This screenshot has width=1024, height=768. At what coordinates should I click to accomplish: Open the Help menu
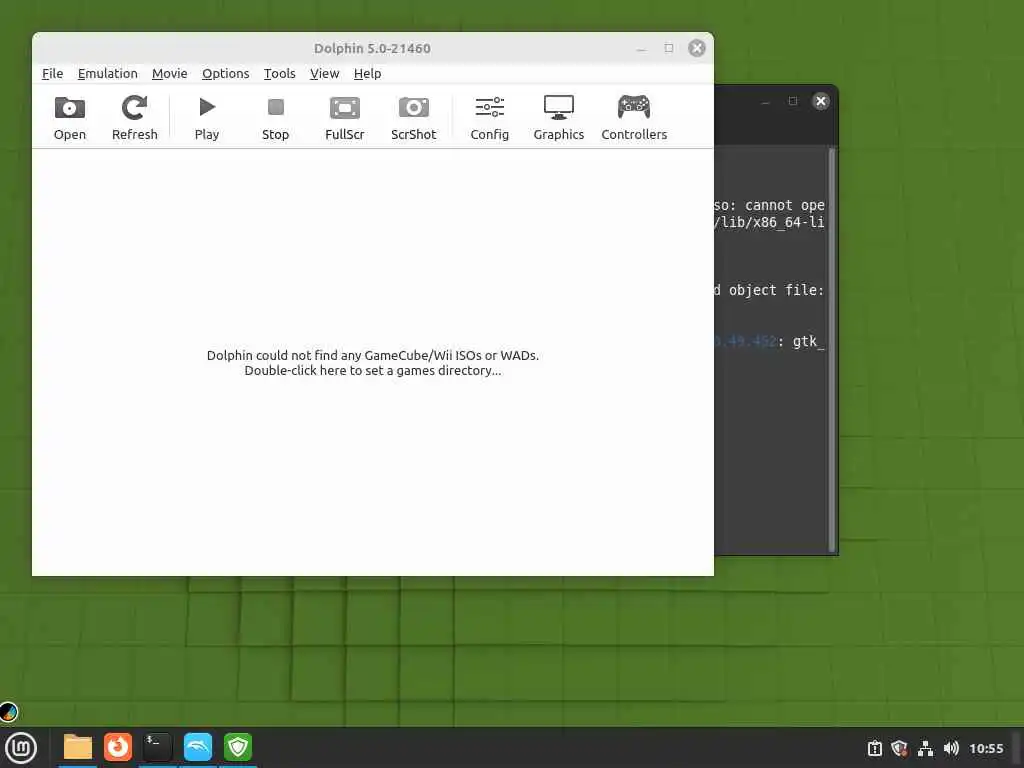(x=368, y=74)
